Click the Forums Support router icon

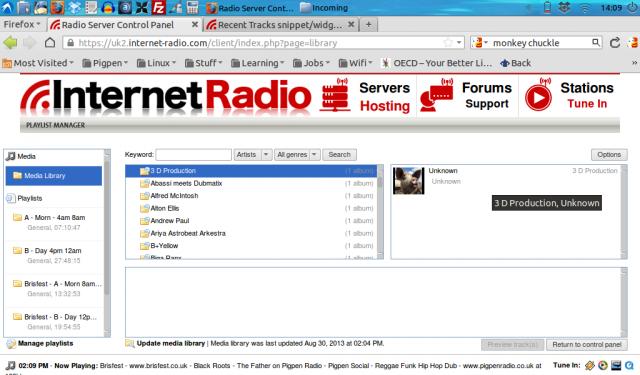(437, 95)
